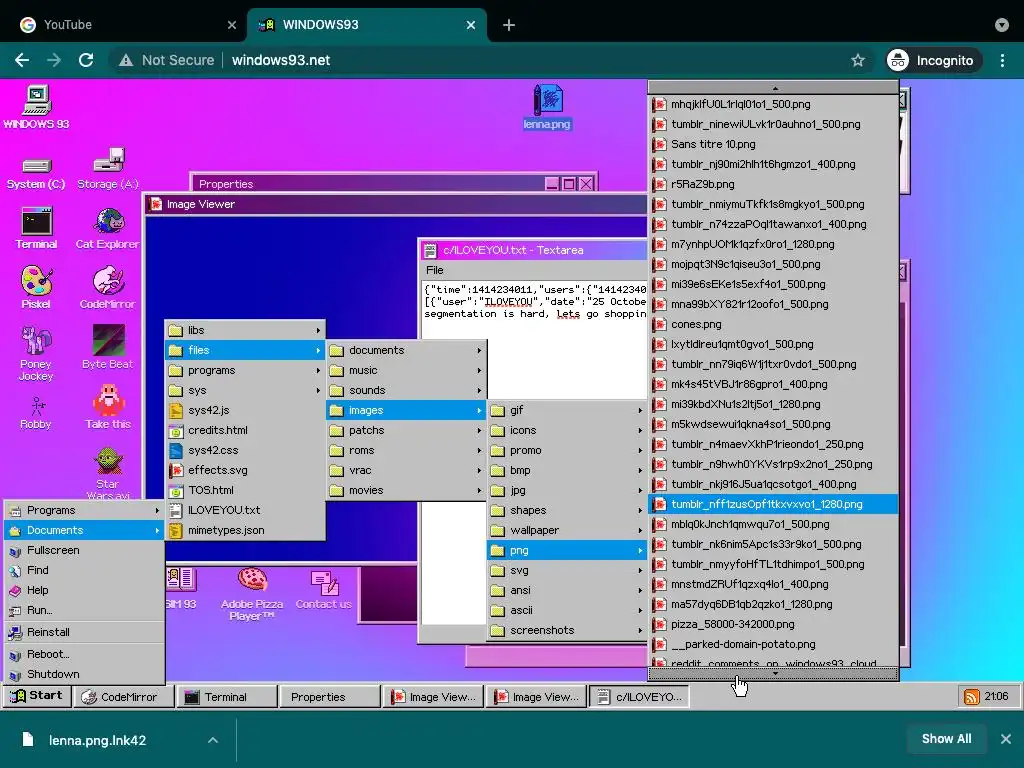Image resolution: width=1024 pixels, height=768 pixels.
Task: Open Help from Start menu
Action: [x=84, y=590]
